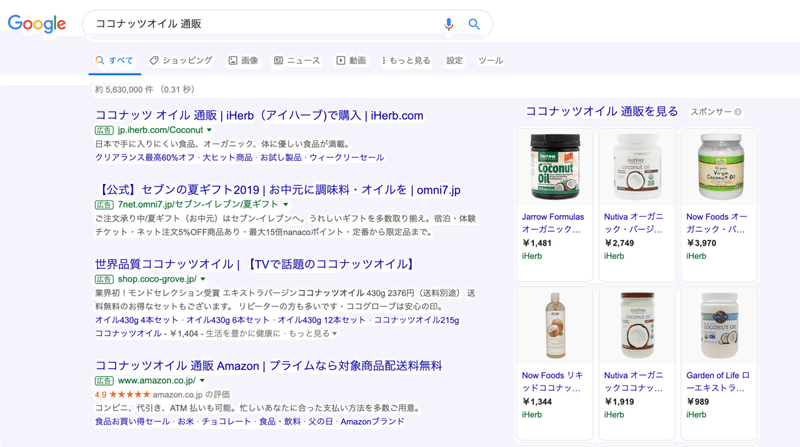Expand もっと見る under coco-grove ad
This screenshot has height=447, width=800.
[313, 333]
